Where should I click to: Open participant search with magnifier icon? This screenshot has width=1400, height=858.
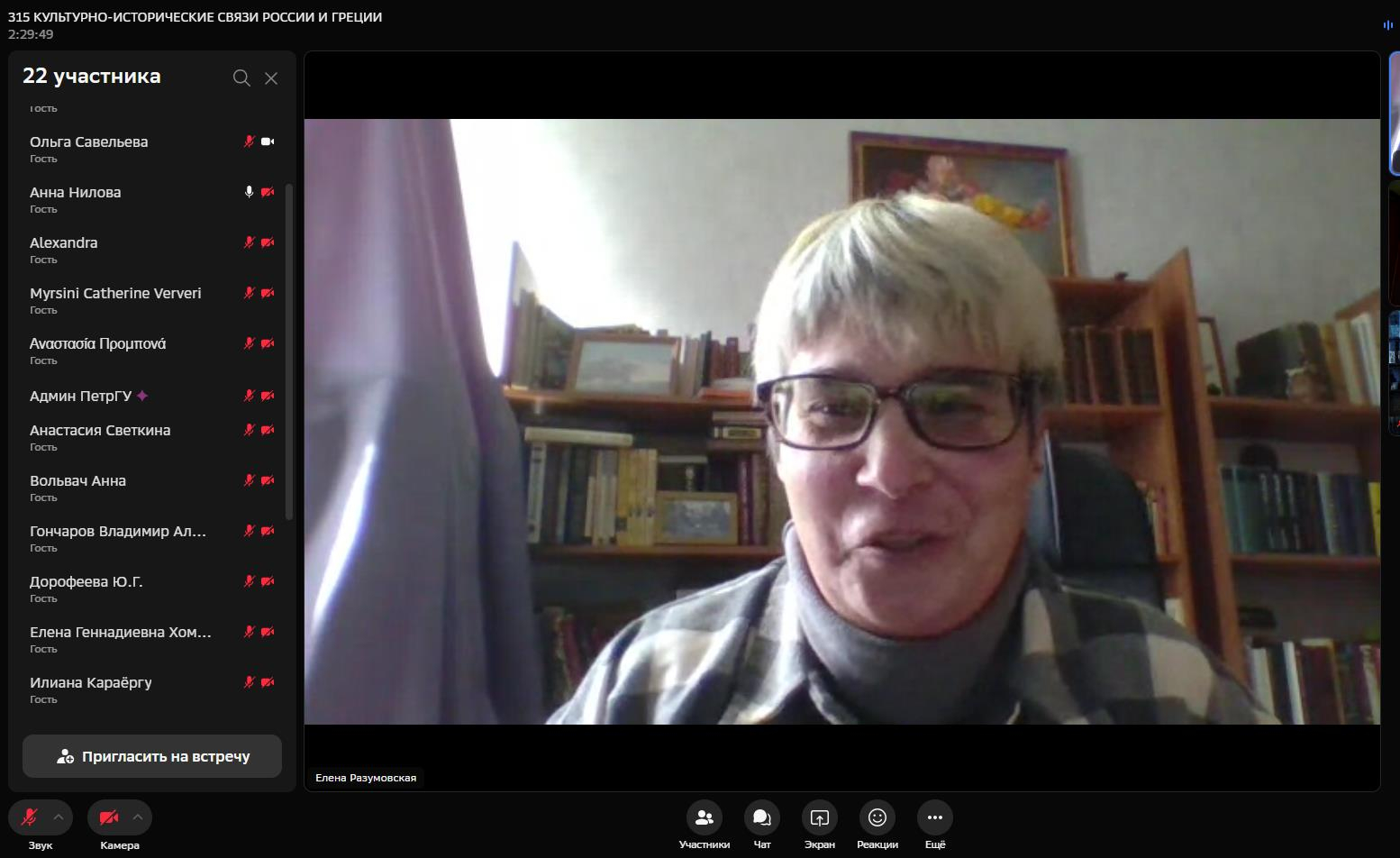241,78
